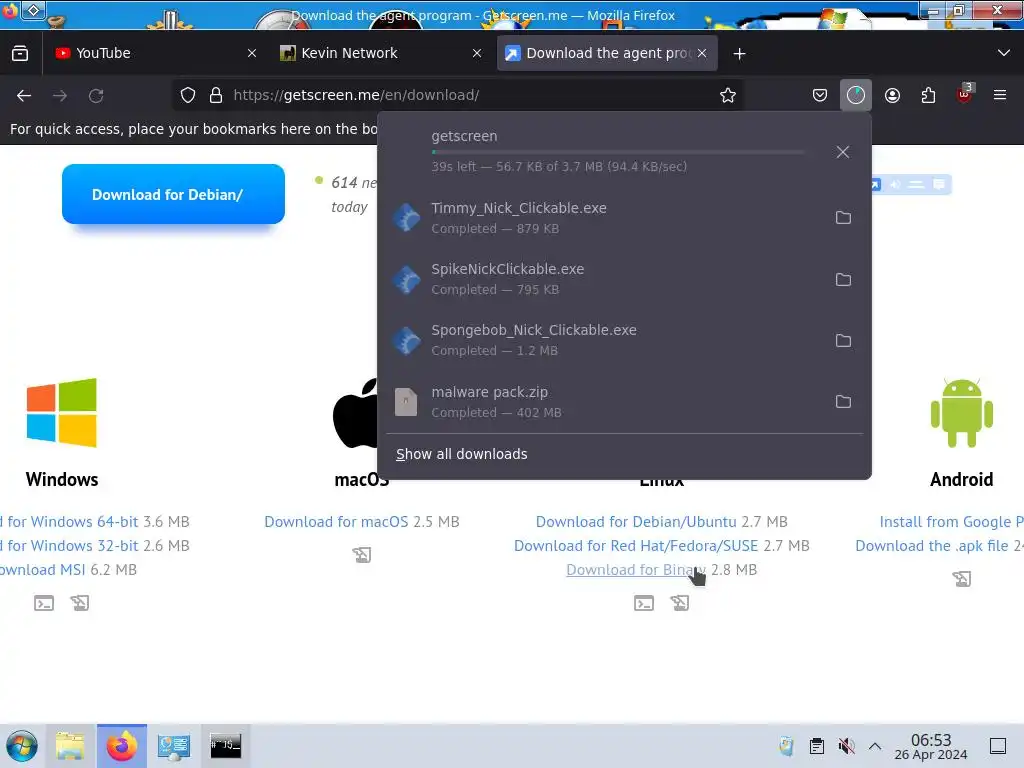Show Spongebob_Nick_Clickable.exe in folder
Screen dimensions: 1024x768
pyautogui.click(x=843, y=340)
